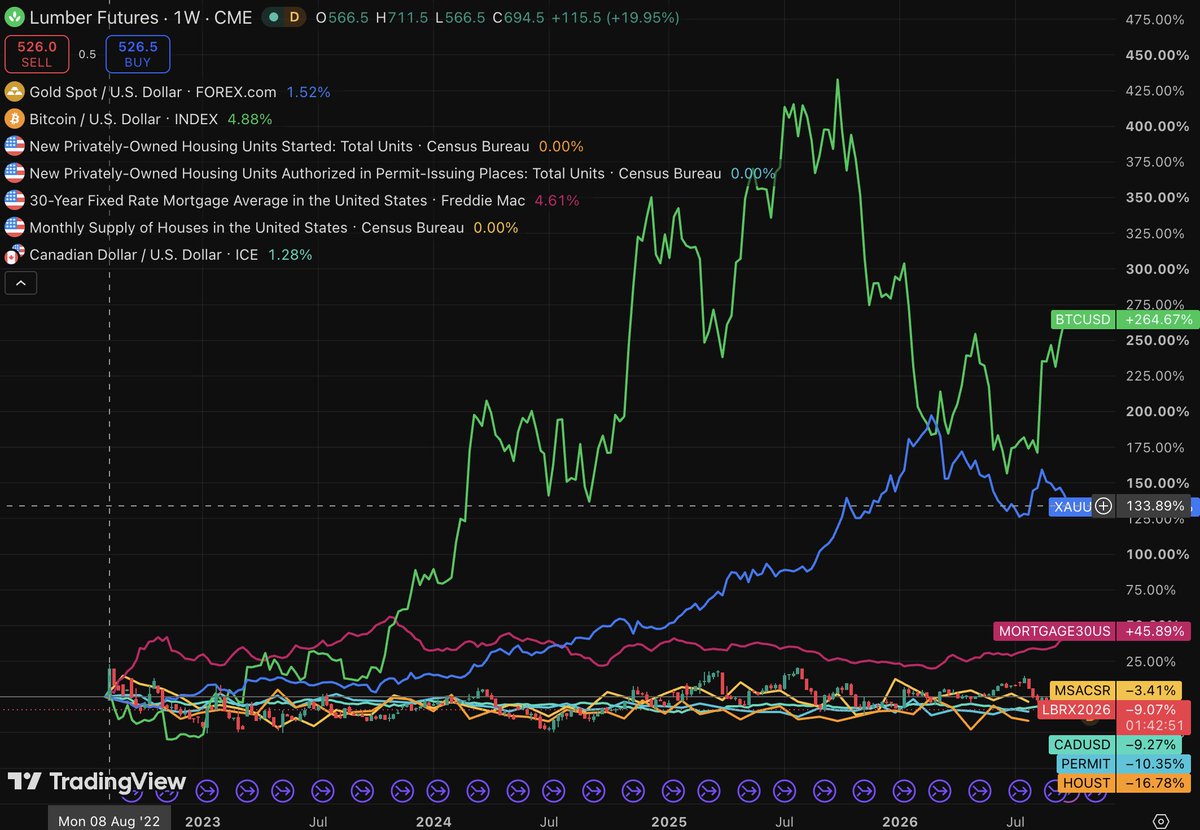Click the 2024 label on the time axis
1200x830 pixels.
[434, 820]
